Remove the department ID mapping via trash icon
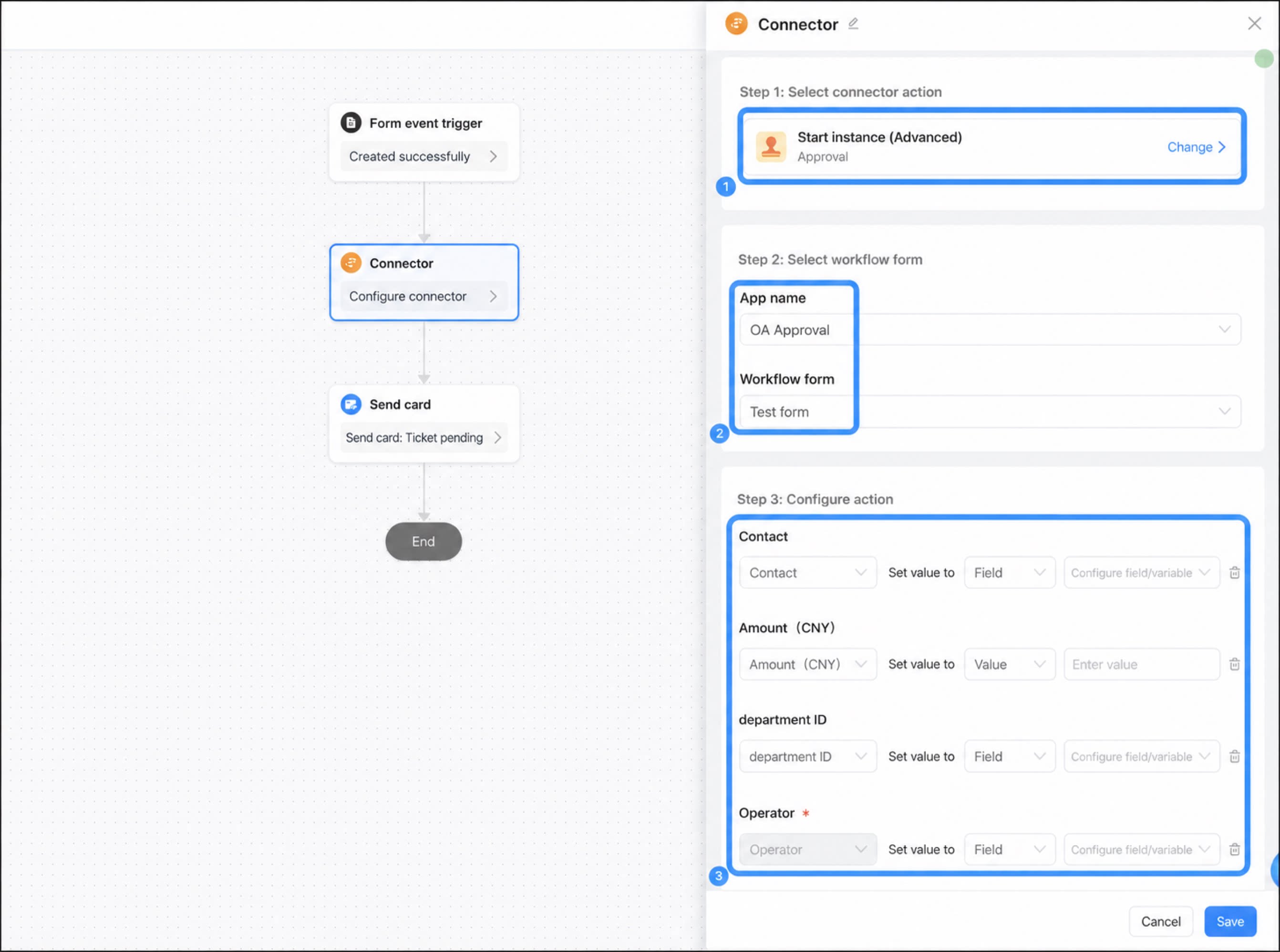 pos(1235,756)
